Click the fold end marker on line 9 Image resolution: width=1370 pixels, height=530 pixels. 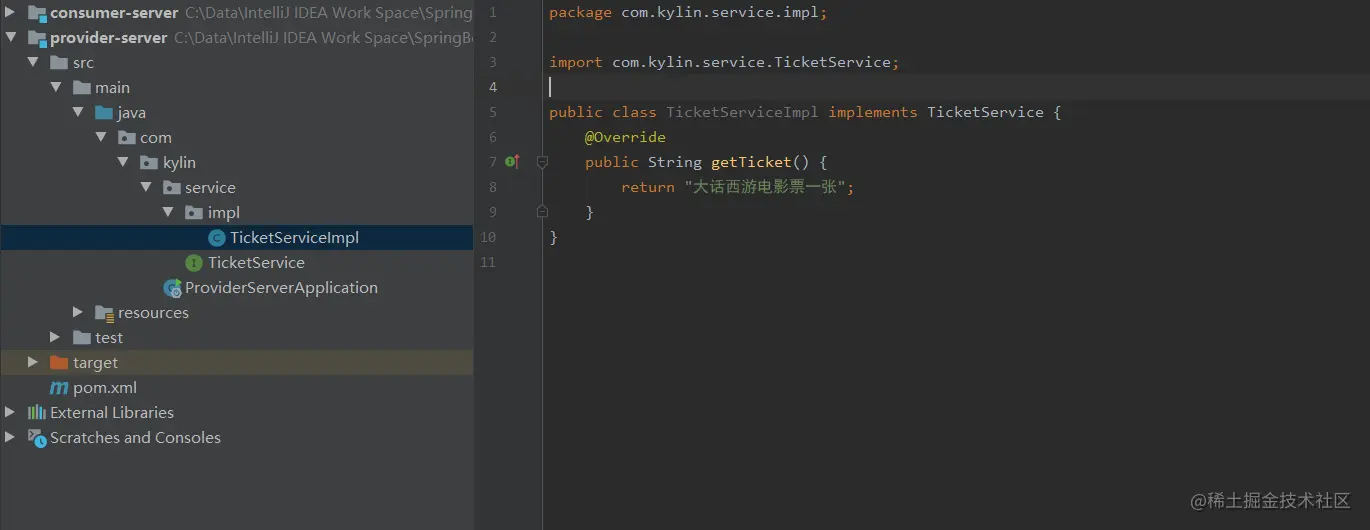542,212
